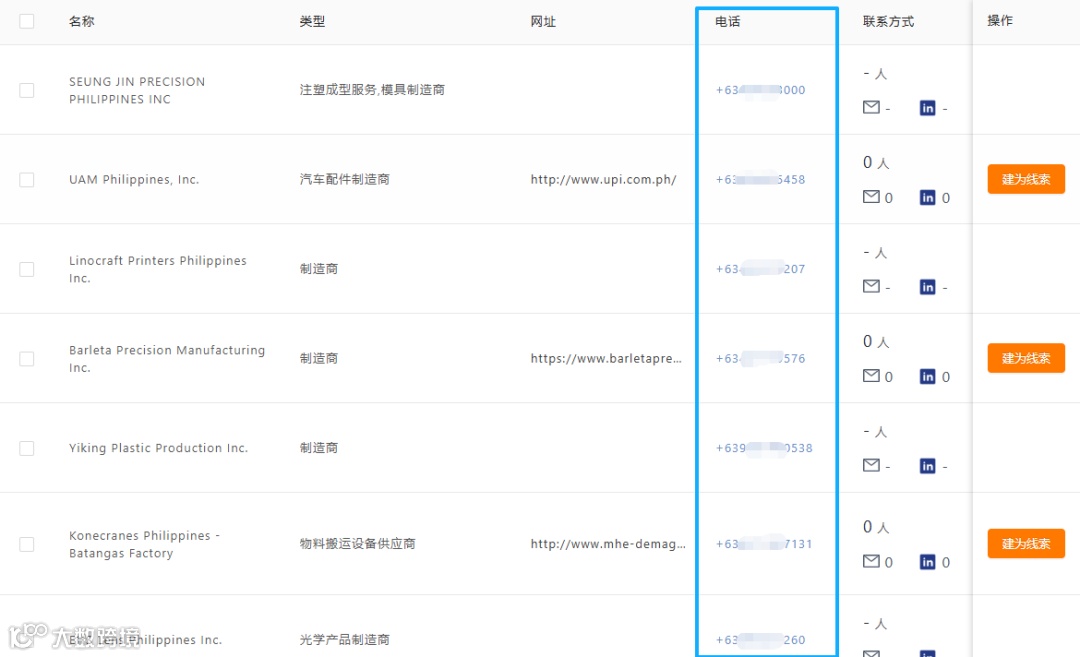Screen dimensions: 1080x657
Task: Click company name Konecranes Philippines - Batangas Factory
Action: (x=145, y=544)
